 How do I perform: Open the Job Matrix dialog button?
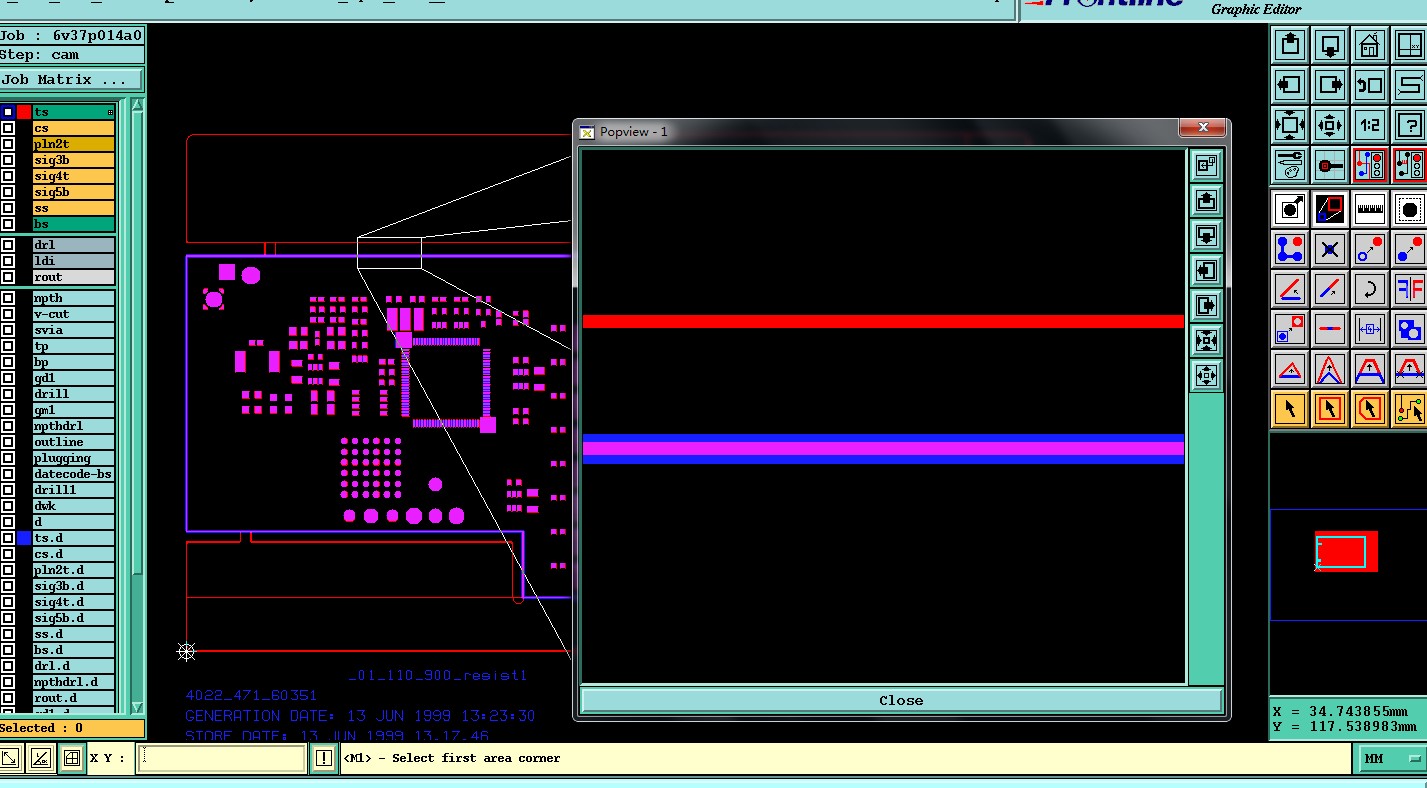pos(71,80)
